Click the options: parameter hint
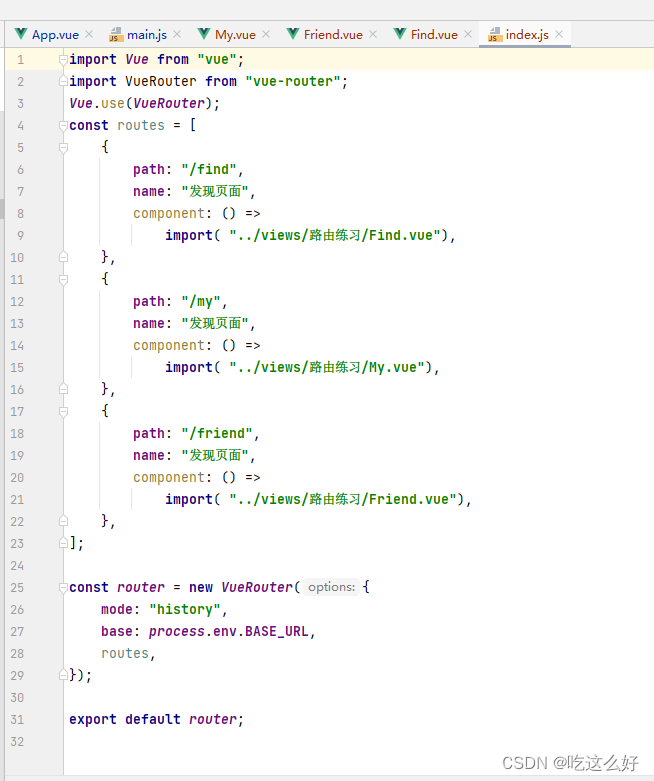Image resolution: width=654 pixels, height=781 pixels. [331, 587]
